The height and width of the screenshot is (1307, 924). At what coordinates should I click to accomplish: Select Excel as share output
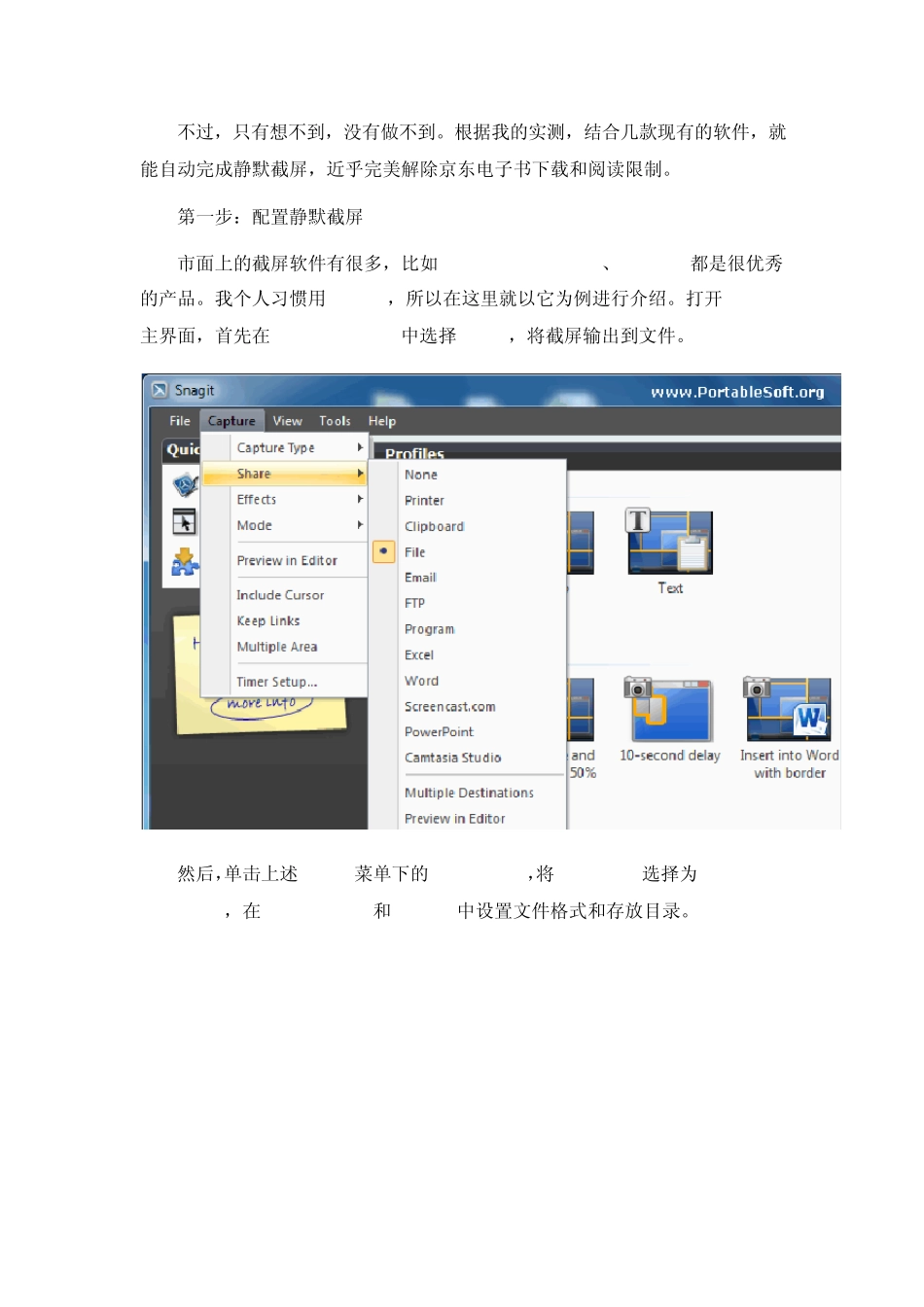point(468,654)
